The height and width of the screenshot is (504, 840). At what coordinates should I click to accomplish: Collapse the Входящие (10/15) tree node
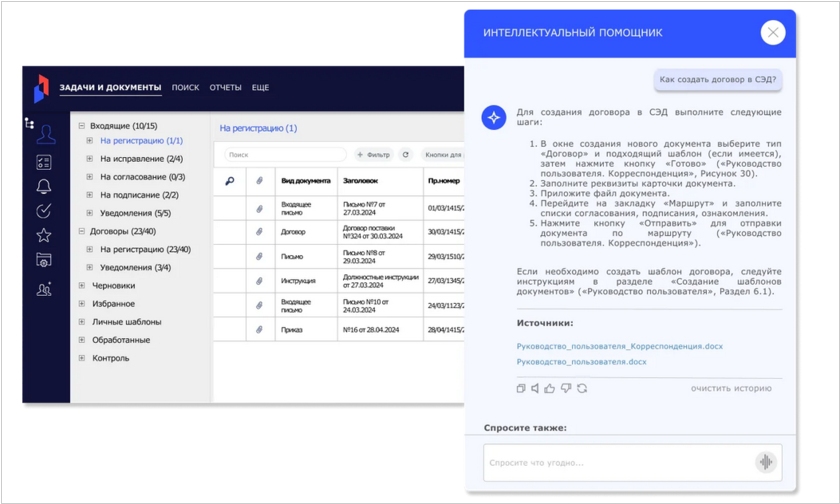(82, 126)
